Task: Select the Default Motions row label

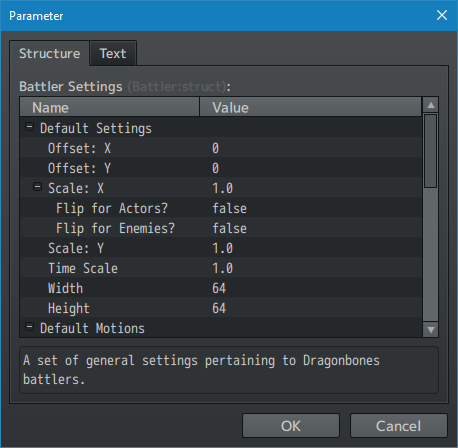Action: (92, 328)
